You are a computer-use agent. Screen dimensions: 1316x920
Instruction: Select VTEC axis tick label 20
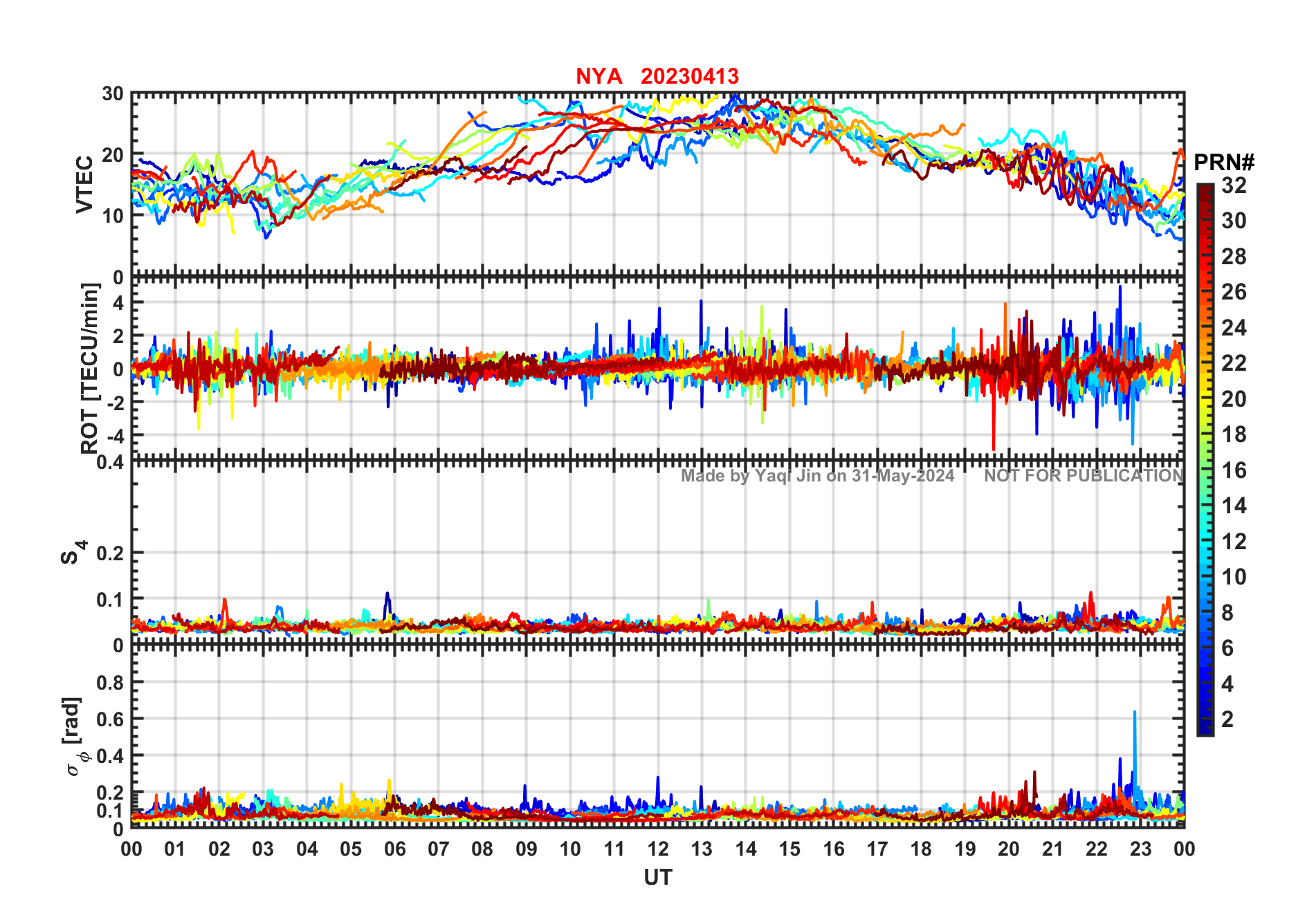tap(113, 155)
